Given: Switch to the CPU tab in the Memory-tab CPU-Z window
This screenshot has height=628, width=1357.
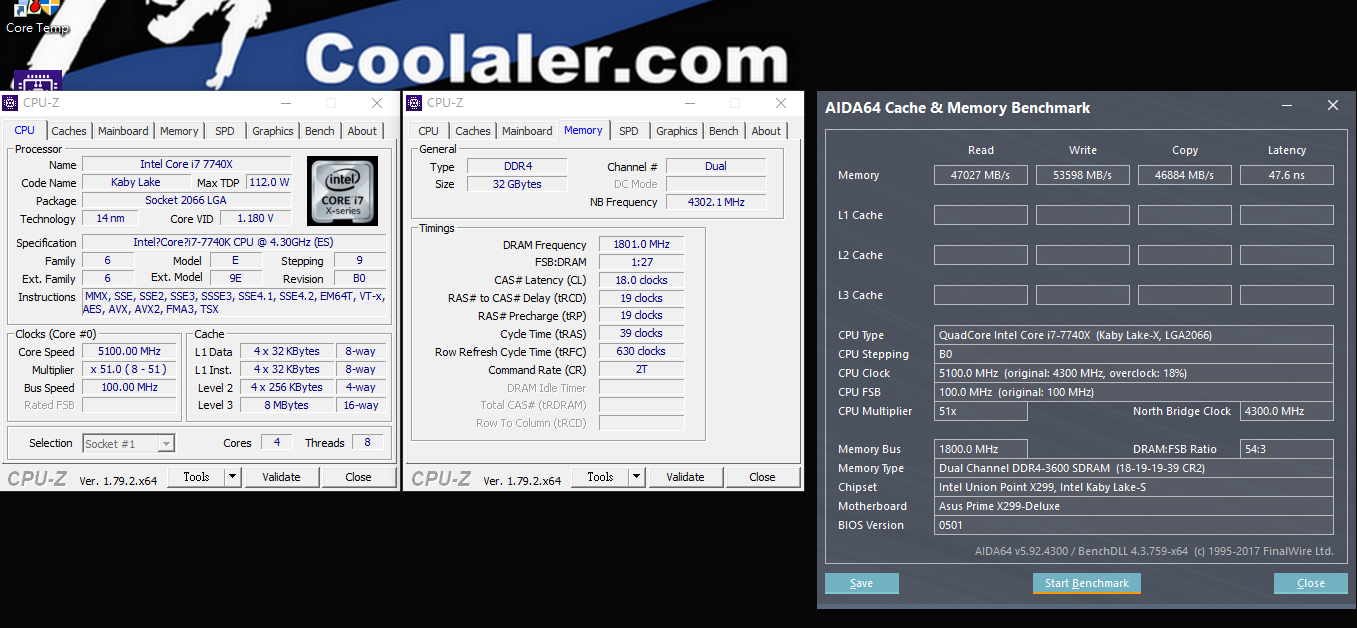Looking at the screenshot, I should 429,131.
